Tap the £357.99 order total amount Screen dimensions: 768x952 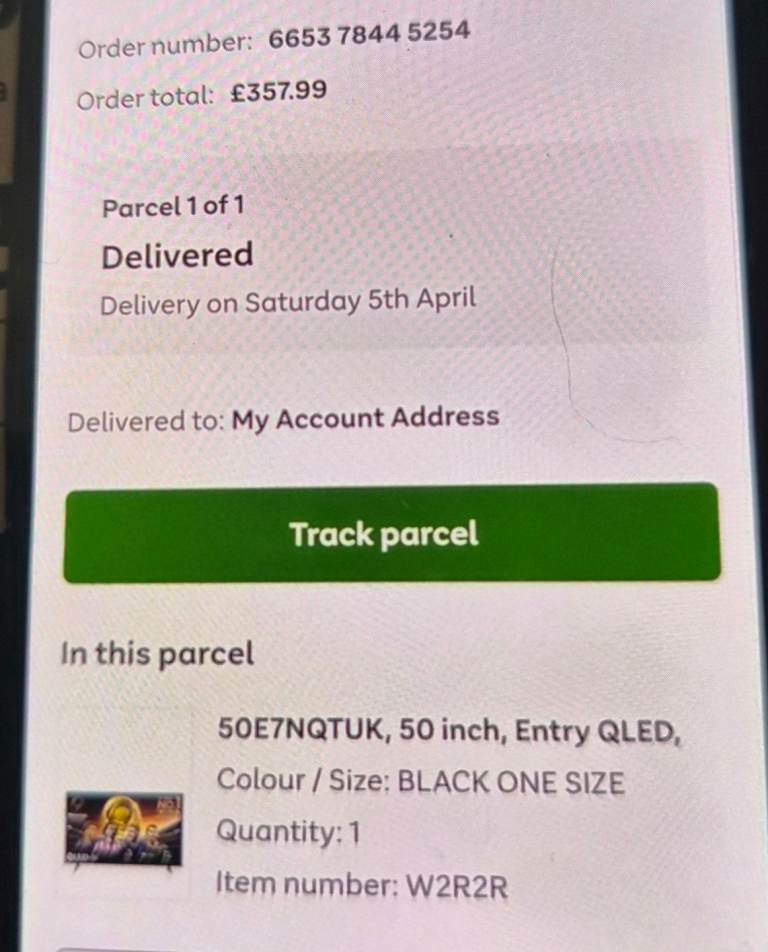pyautogui.click(x=279, y=92)
